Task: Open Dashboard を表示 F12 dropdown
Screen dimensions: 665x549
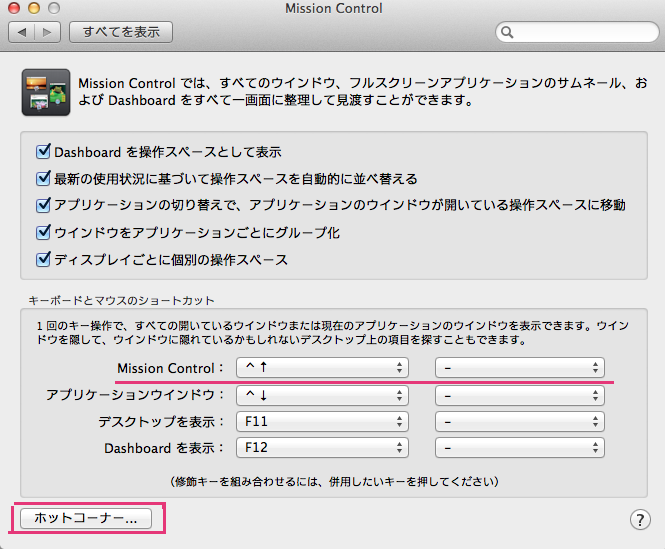Action: click(x=322, y=447)
